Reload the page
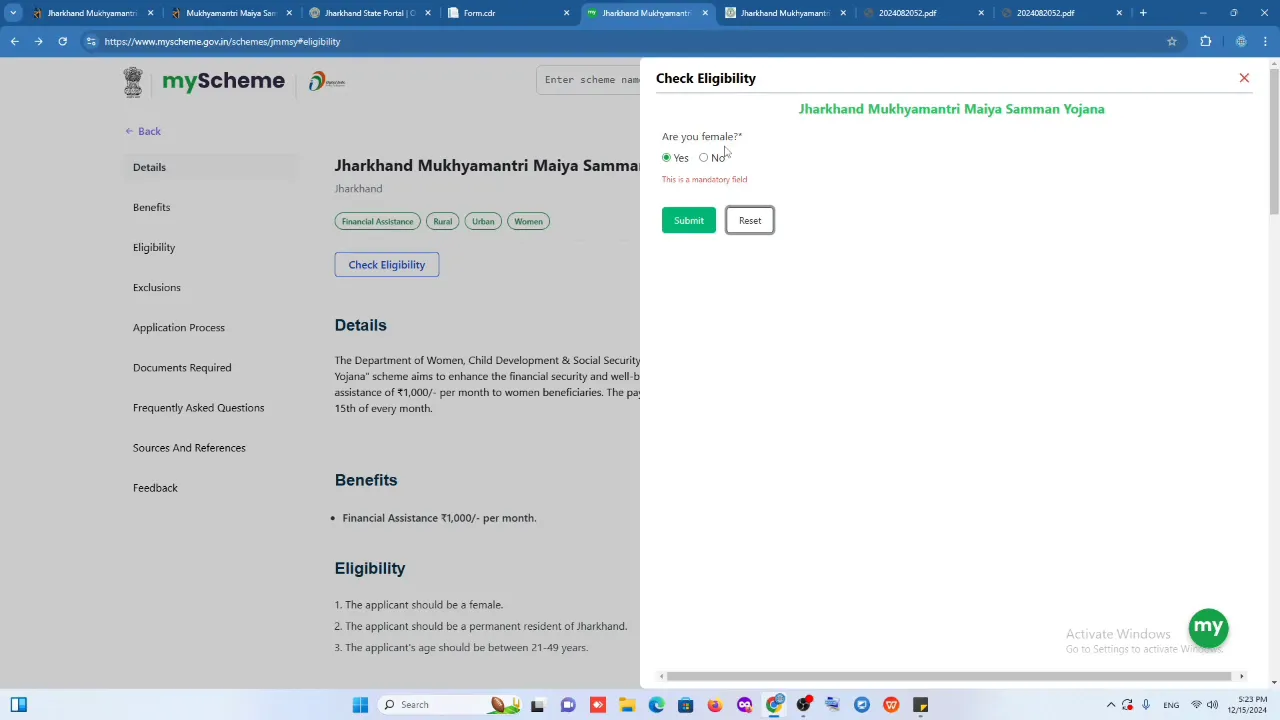 tap(62, 41)
